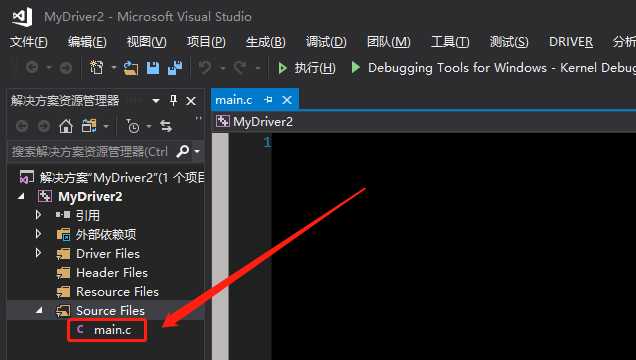Open the 生成(B) menu
This screenshot has height=360, width=636.
coord(266,42)
